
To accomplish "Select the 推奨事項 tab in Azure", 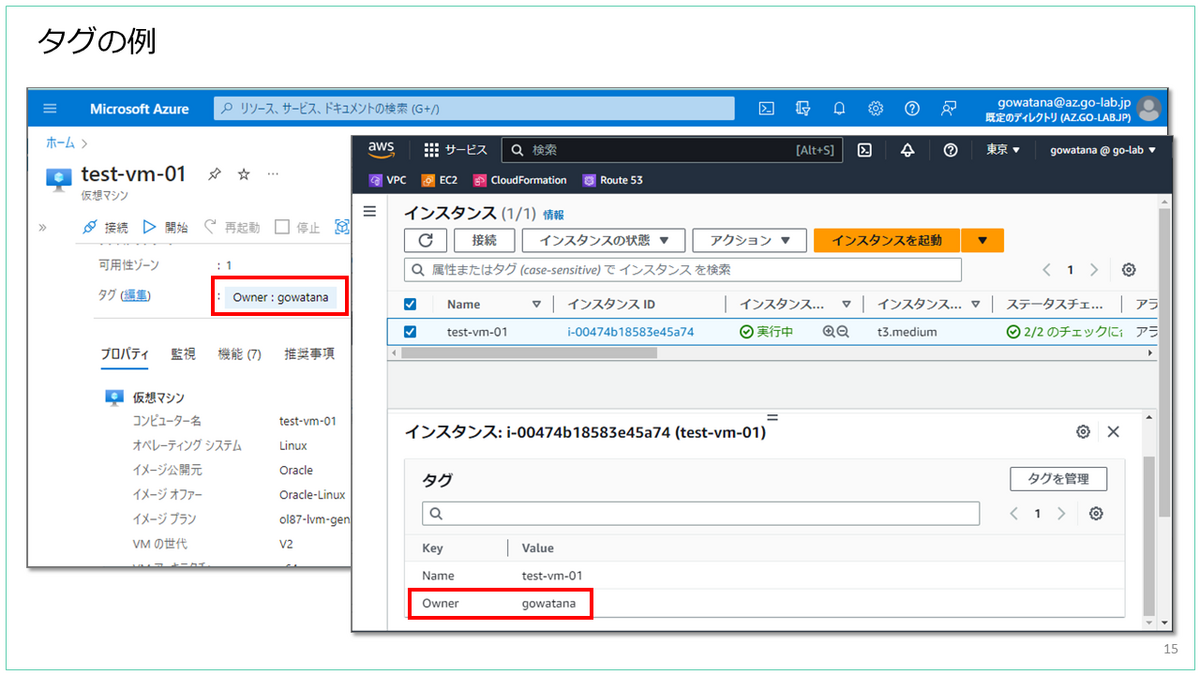I will [309, 354].
